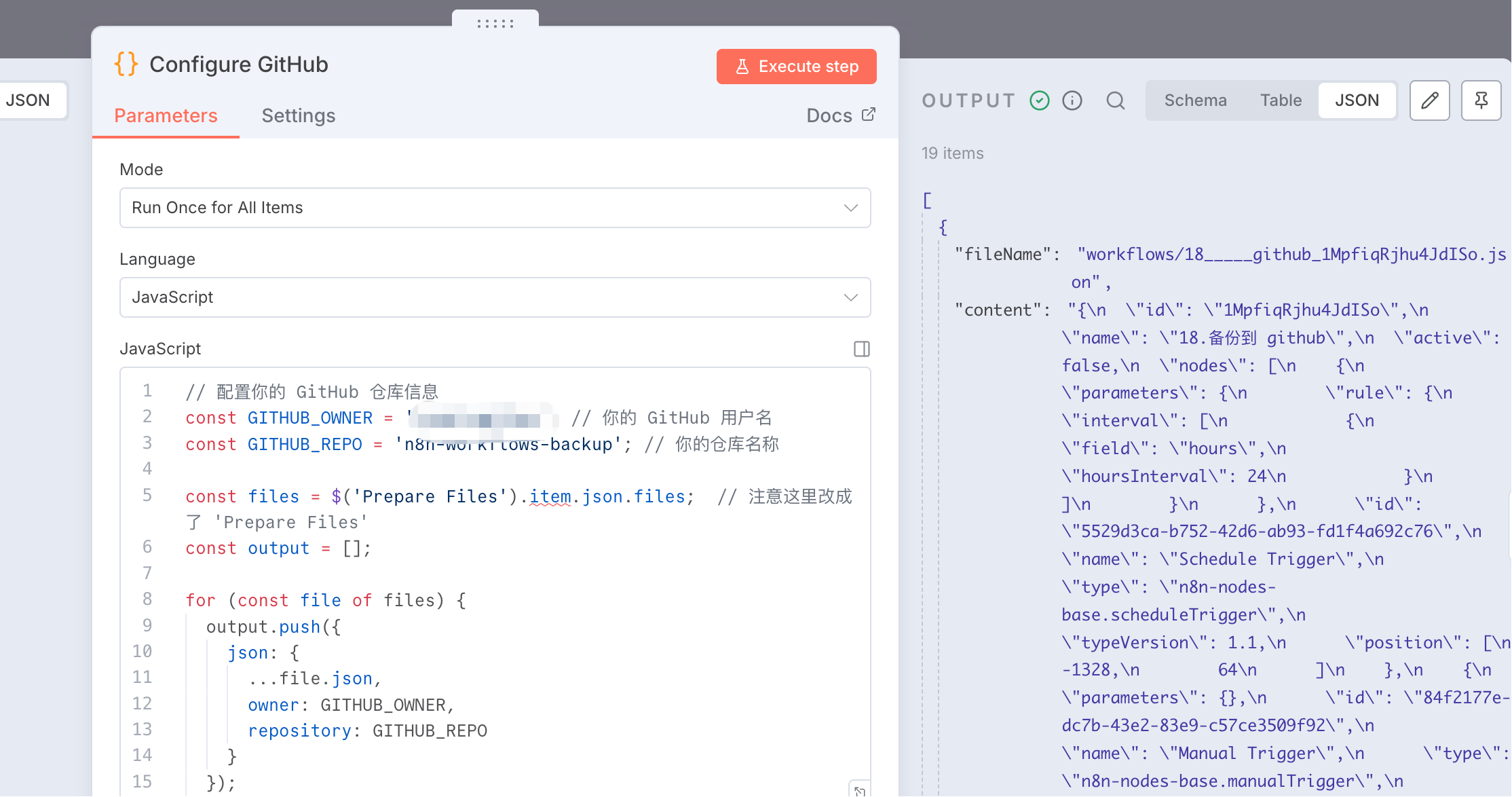
Task: Click the 'for (const file of files)' code line
Action: (x=326, y=600)
